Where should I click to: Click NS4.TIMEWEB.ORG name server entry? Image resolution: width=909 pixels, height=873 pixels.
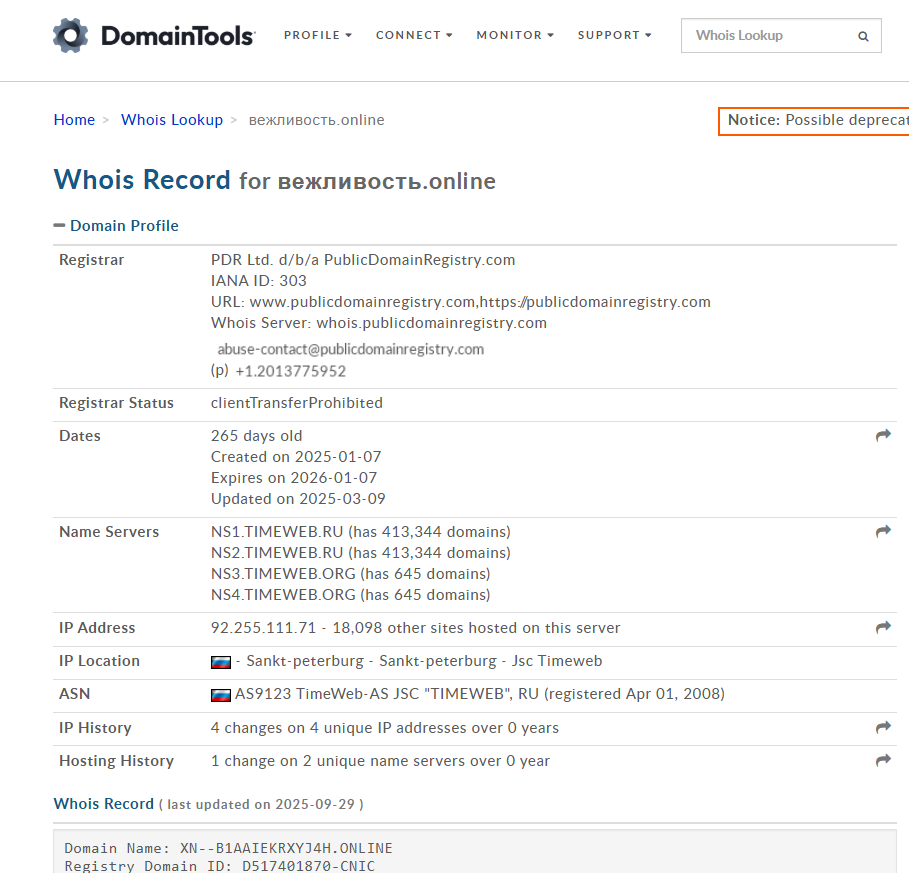click(351, 595)
